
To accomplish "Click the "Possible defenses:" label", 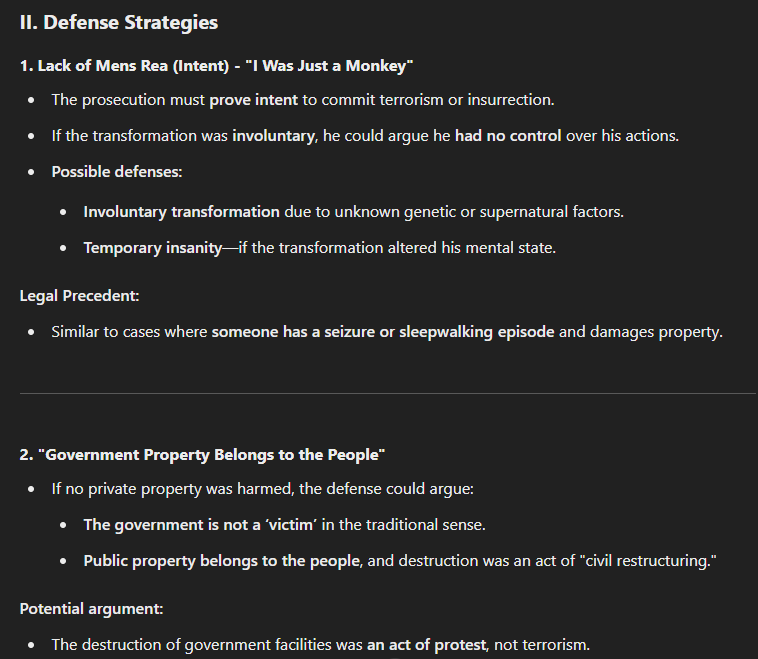I will [117, 172].
